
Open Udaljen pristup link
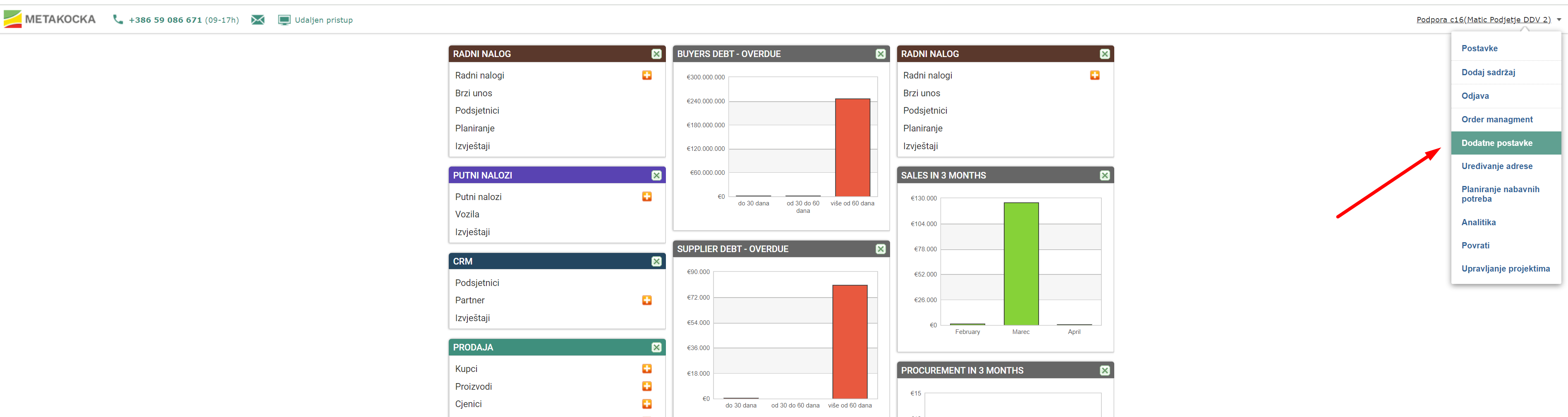[323, 20]
